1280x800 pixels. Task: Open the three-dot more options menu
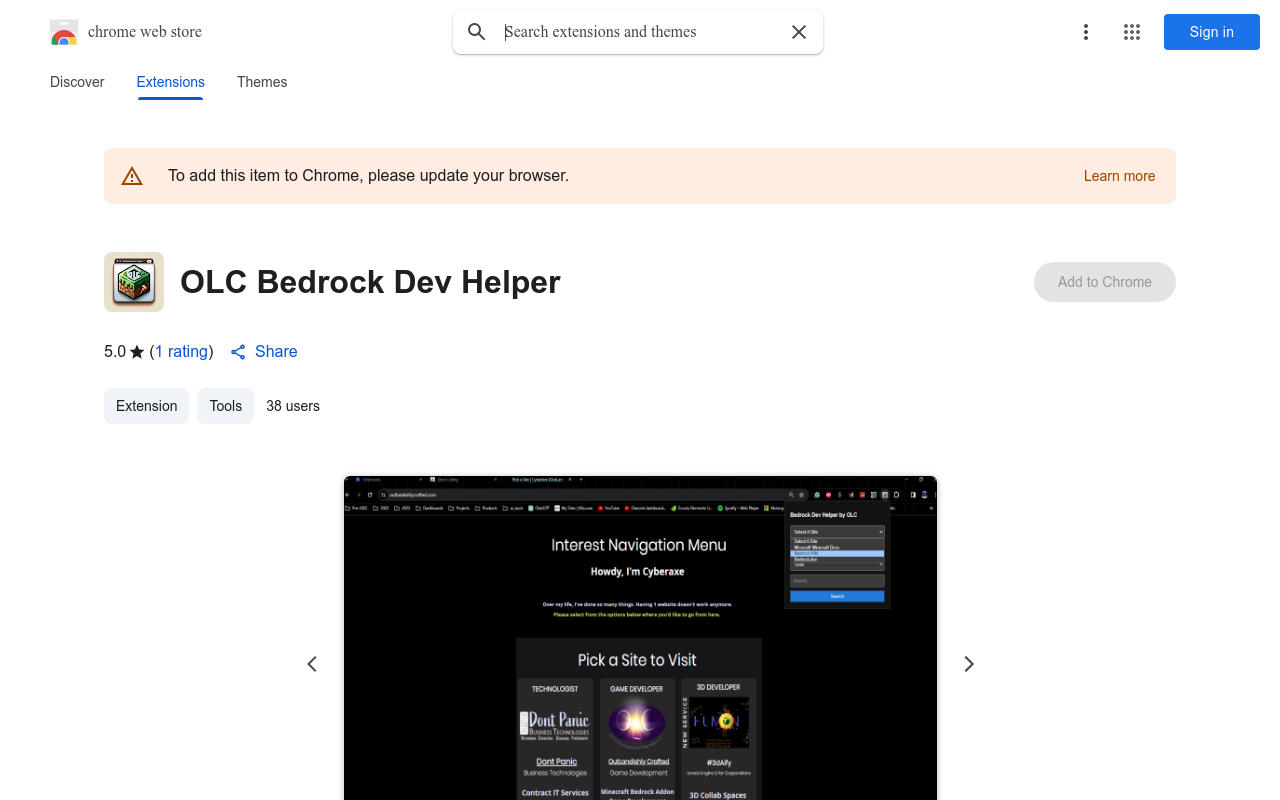1086,32
